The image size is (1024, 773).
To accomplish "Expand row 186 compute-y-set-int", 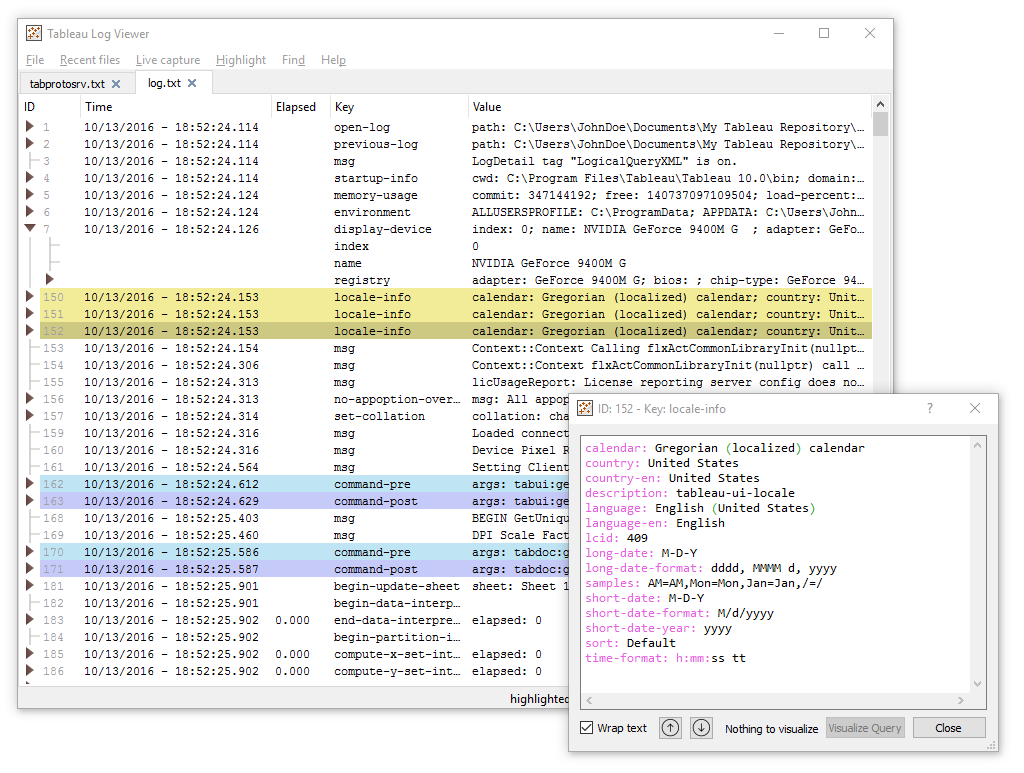I will [x=29, y=670].
